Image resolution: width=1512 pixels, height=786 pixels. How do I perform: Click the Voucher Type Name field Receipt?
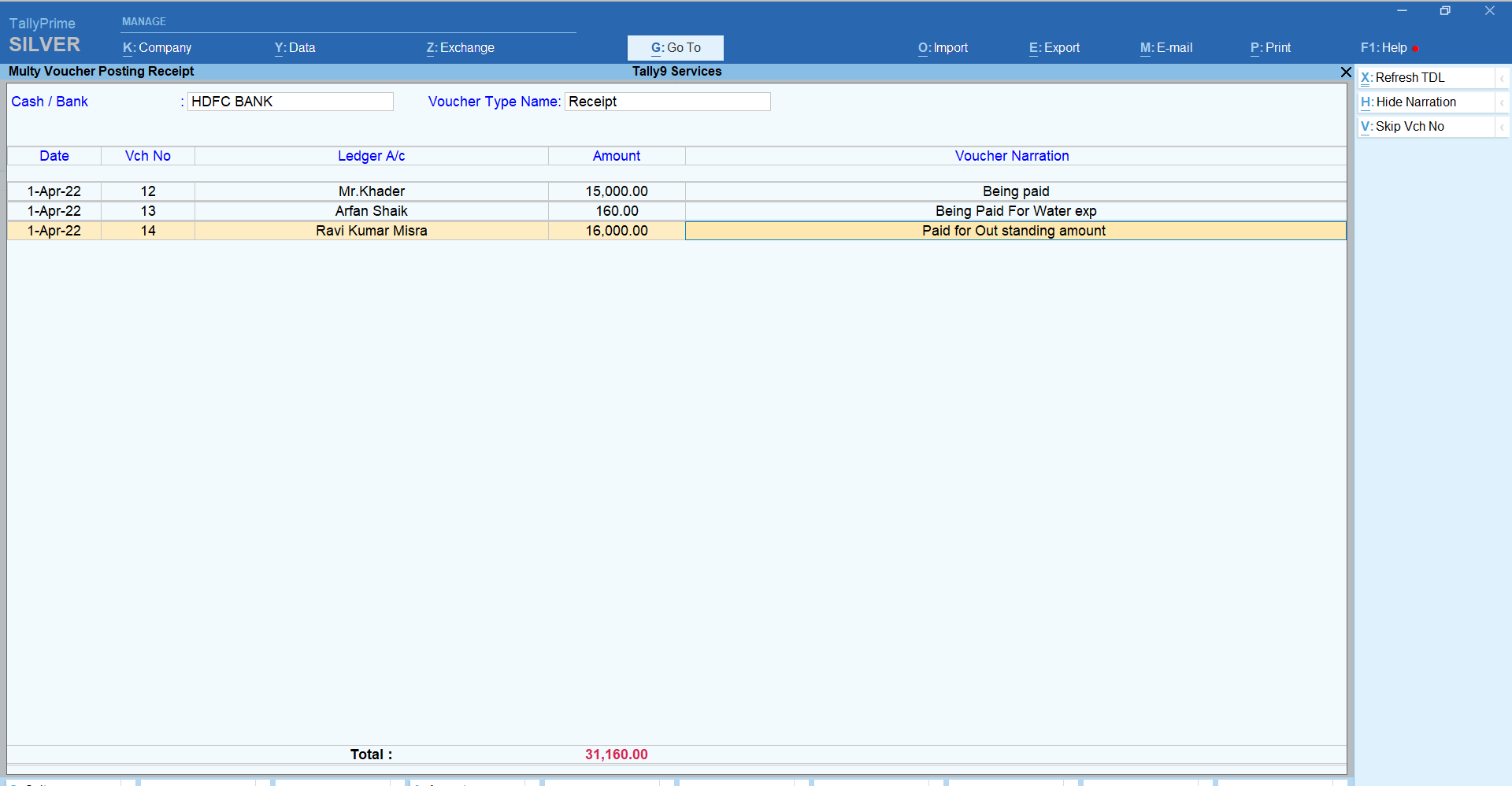pos(667,102)
